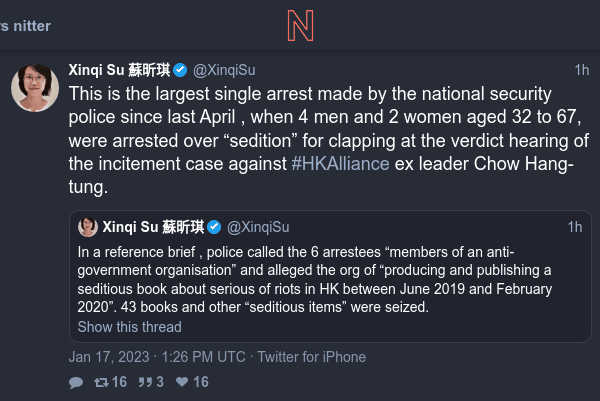Click @XinqiSu handle in the quoted tweet

(258, 227)
